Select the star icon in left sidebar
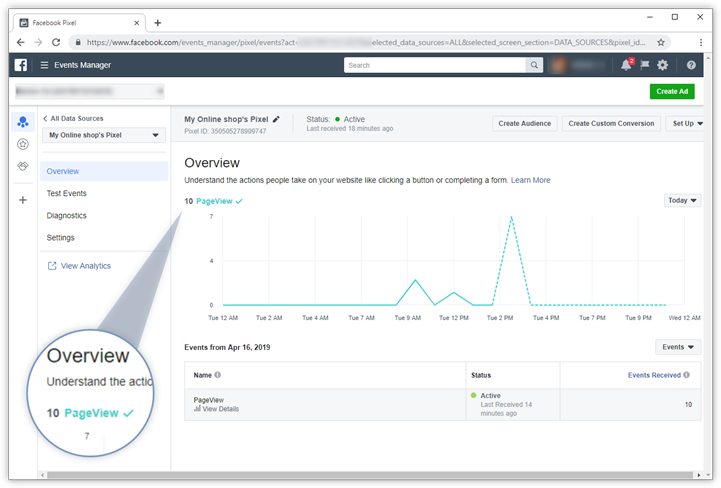 pos(23,144)
